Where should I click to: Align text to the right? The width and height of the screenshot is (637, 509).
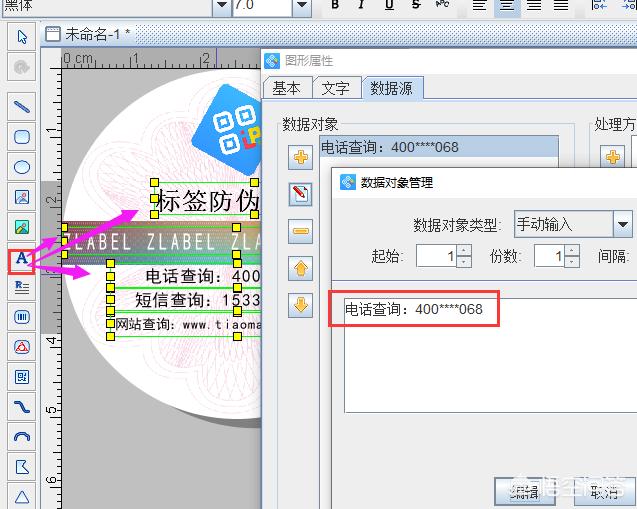[534, 6]
